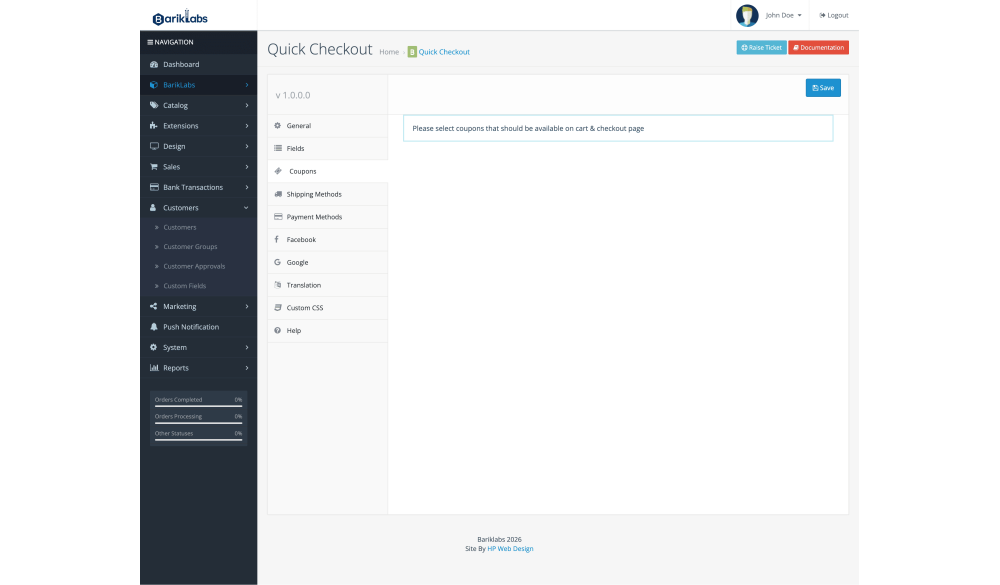Click the Sales shopping cart icon
The height and width of the screenshot is (585, 1000).
click(x=154, y=167)
